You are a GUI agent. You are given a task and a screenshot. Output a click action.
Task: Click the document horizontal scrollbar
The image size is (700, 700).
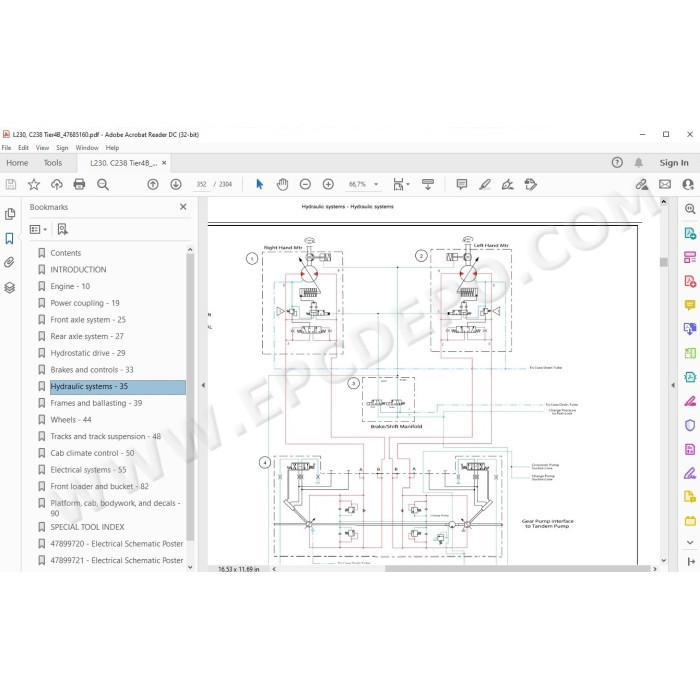point(517,569)
